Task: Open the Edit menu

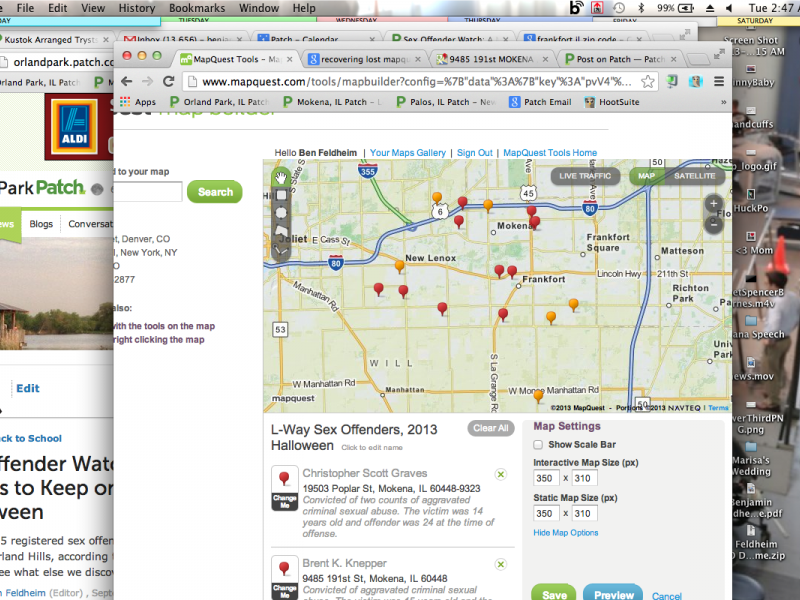Action: tap(58, 8)
